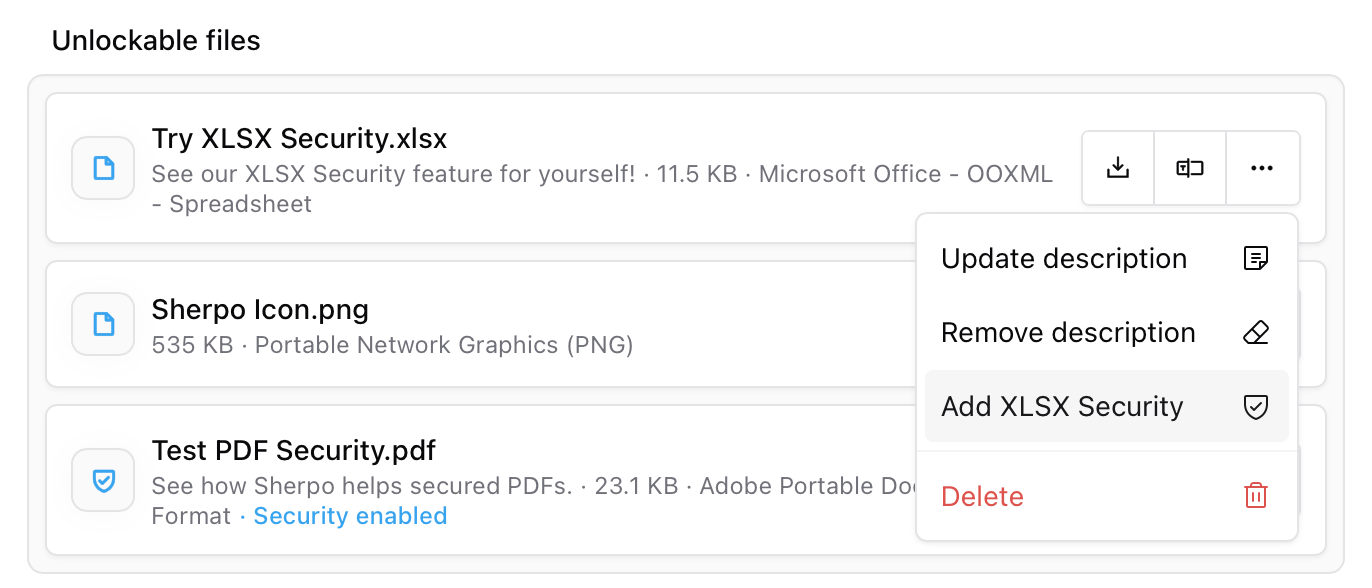Click the shield file icon on Test PDF Security.pdf
Image resolution: width=1372 pixels, height=588 pixels.
point(102,480)
